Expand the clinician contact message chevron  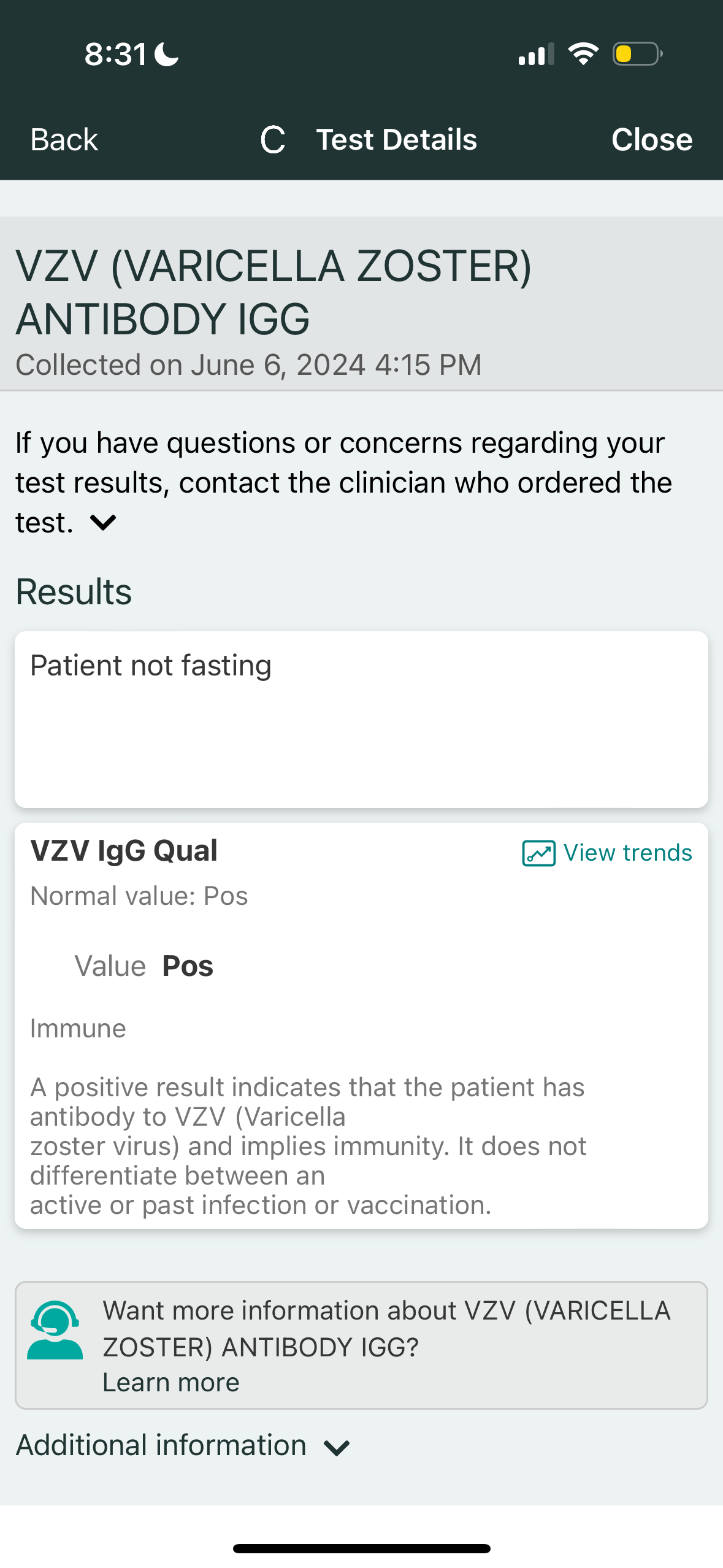(103, 523)
